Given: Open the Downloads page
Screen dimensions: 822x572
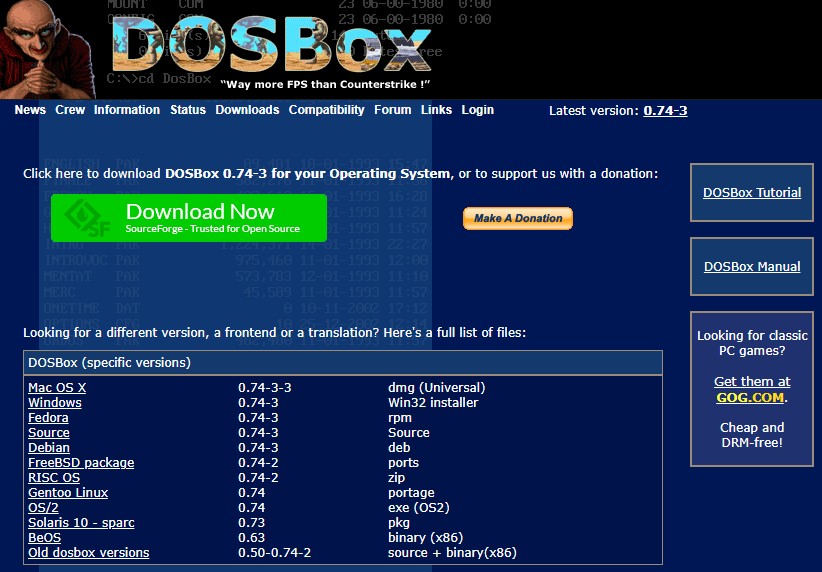Looking at the screenshot, I should pos(247,110).
